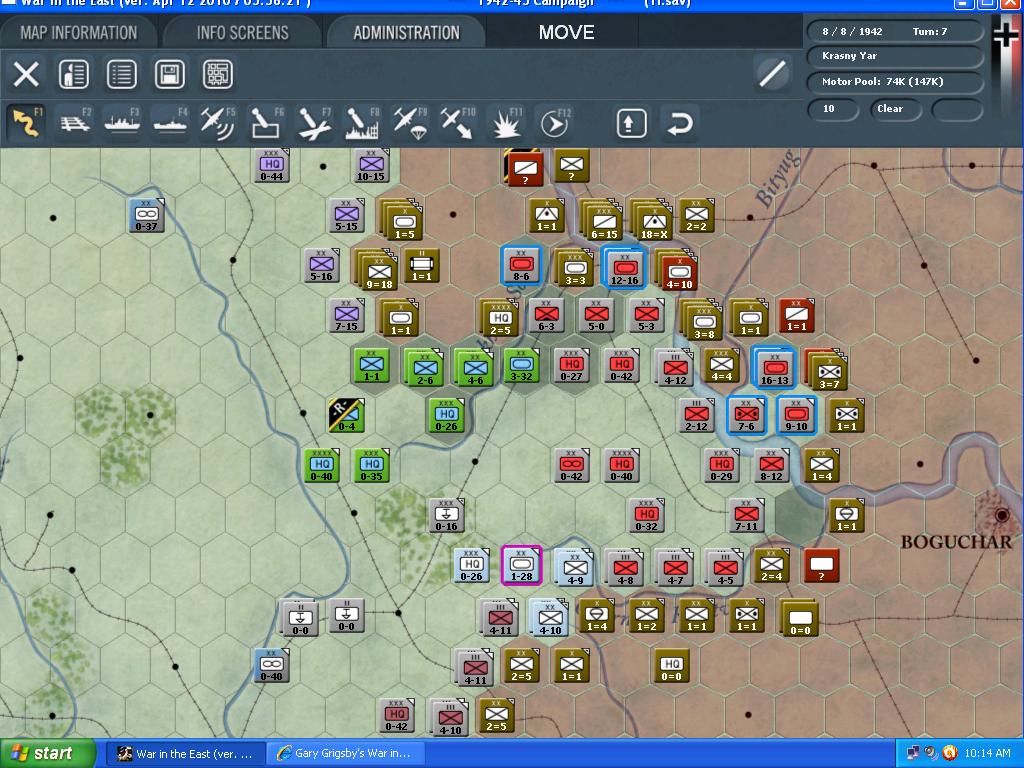
Task: Select the Soviet 6=15 counter stack
Action: pos(602,219)
